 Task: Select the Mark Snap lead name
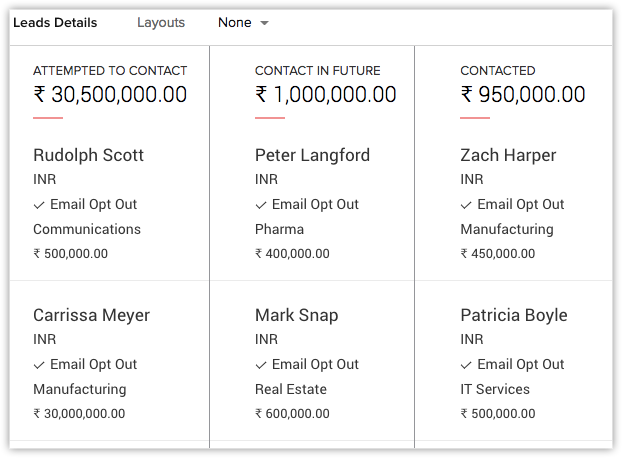tap(296, 315)
